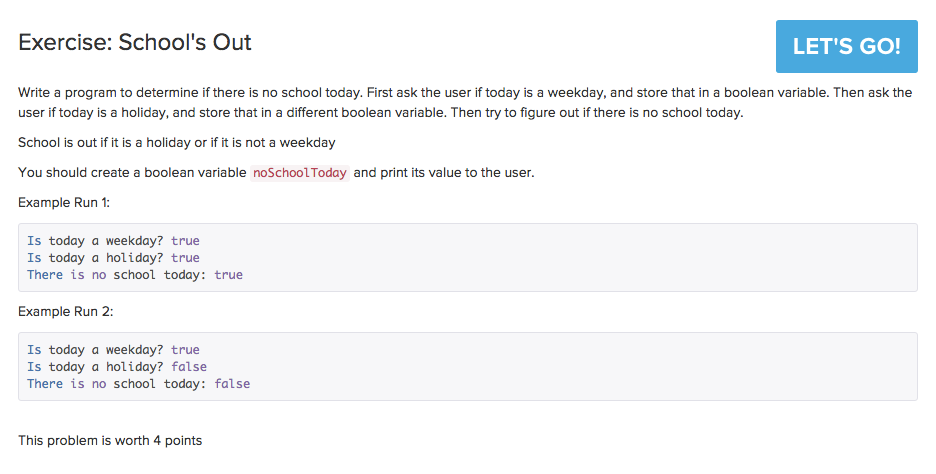Click first code line in Example Run 2

(x=113, y=350)
